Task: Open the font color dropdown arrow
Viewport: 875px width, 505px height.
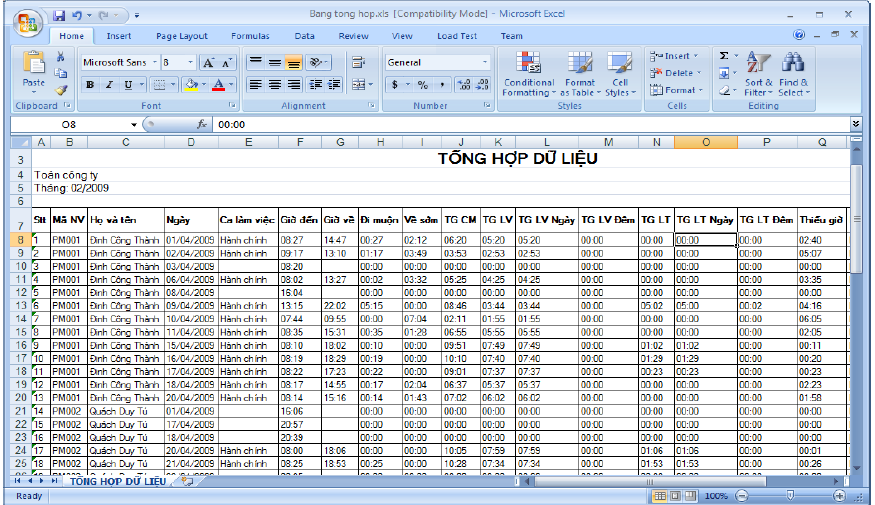Action: pyautogui.click(x=231, y=85)
